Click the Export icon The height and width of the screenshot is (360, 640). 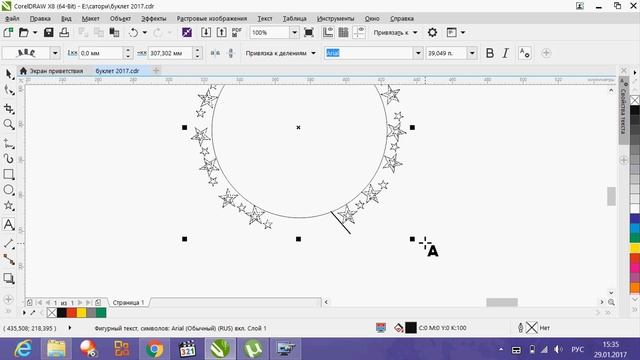221,32
